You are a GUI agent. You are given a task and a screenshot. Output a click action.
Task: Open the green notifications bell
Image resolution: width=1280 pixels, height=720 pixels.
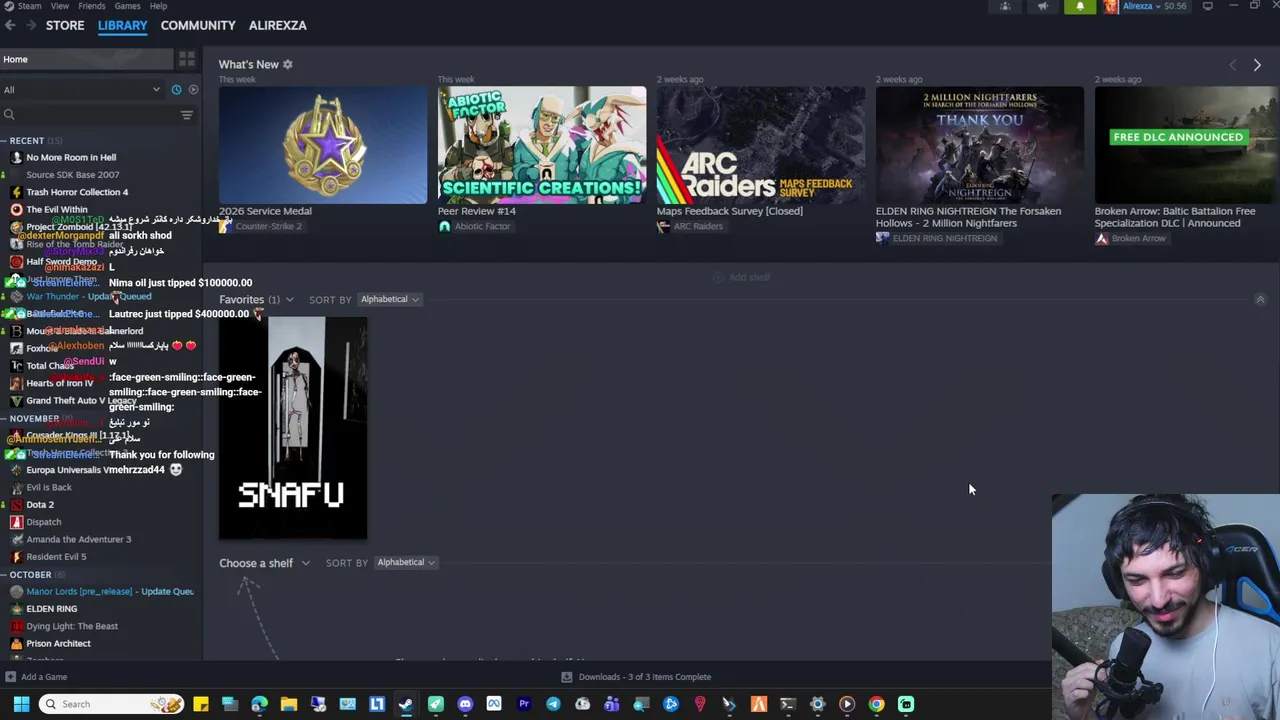1079,6
